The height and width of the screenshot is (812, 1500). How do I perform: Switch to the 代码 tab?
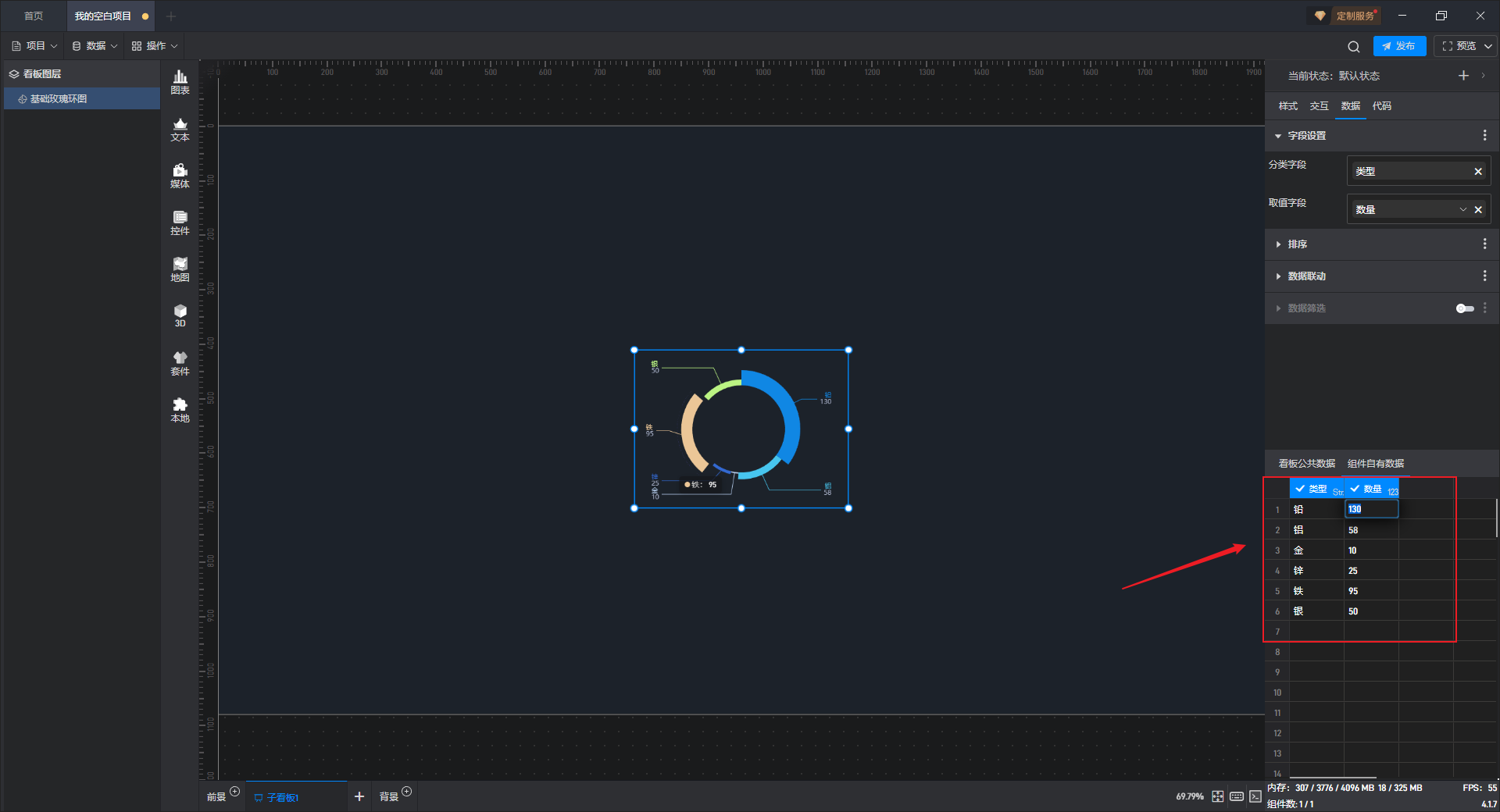[1382, 106]
